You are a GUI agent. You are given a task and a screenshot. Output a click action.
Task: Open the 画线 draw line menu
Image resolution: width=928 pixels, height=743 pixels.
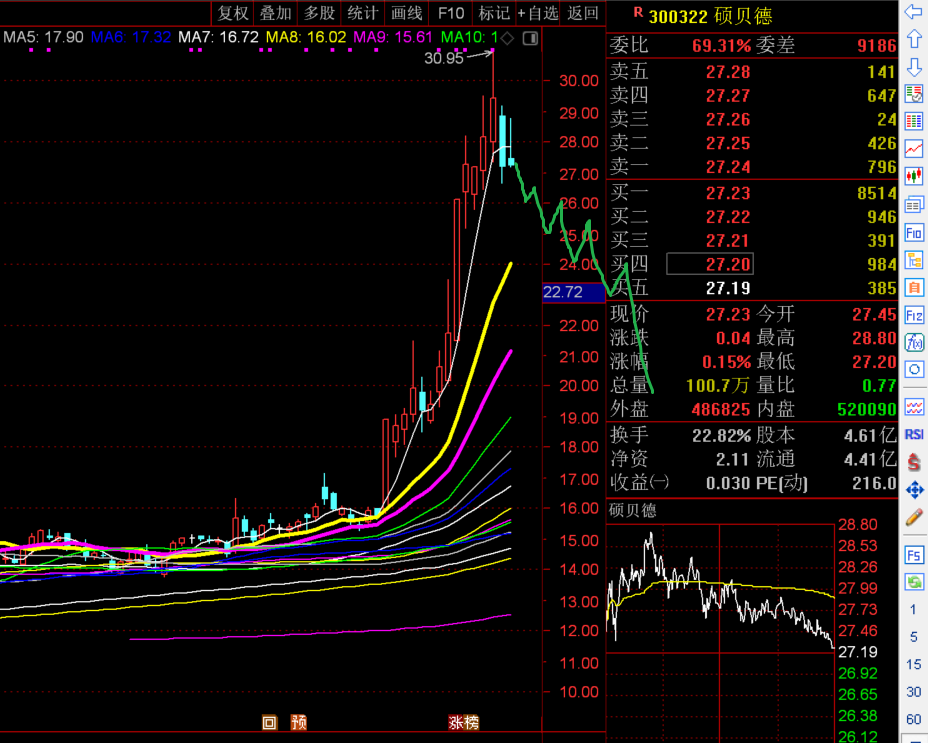coord(407,13)
